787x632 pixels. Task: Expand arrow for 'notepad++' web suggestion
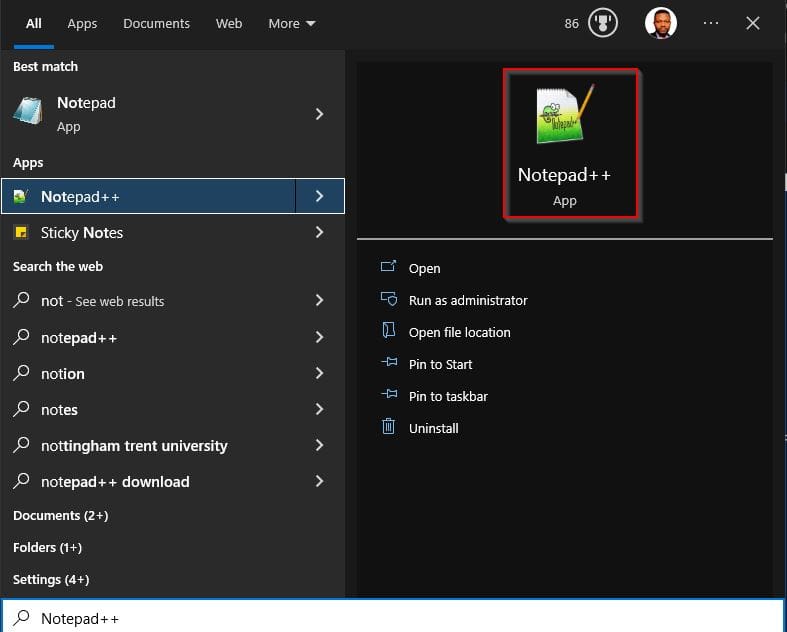click(x=319, y=337)
